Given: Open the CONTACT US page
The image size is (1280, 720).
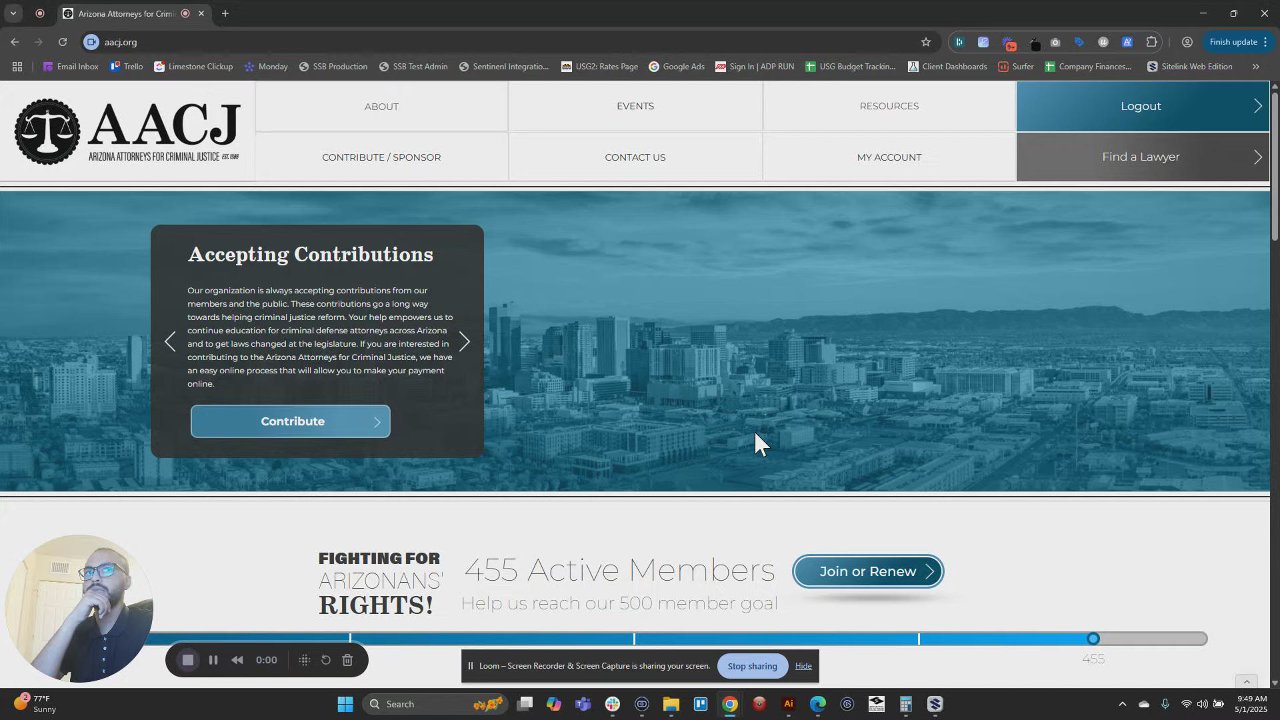Looking at the screenshot, I should pos(635,157).
